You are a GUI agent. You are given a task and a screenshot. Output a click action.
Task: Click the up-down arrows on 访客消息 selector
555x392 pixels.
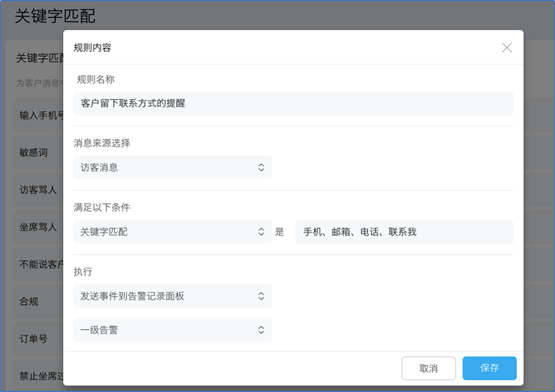261,167
